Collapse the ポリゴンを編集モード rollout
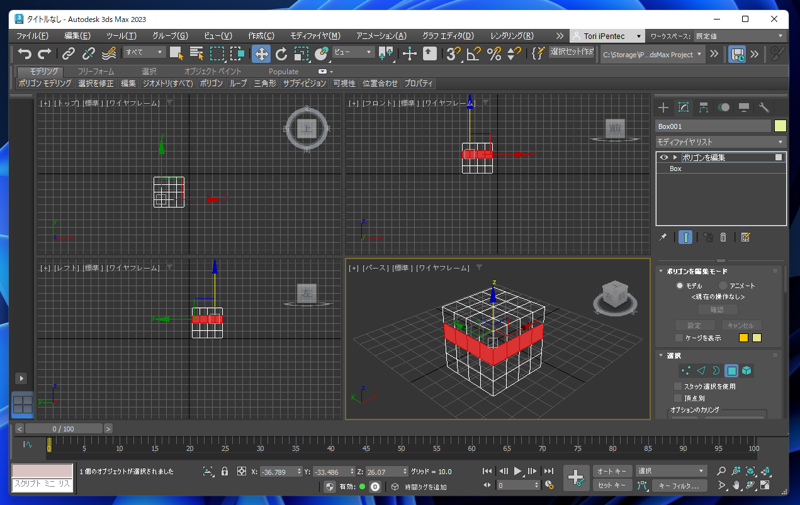The height and width of the screenshot is (505, 800). (661, 271)
